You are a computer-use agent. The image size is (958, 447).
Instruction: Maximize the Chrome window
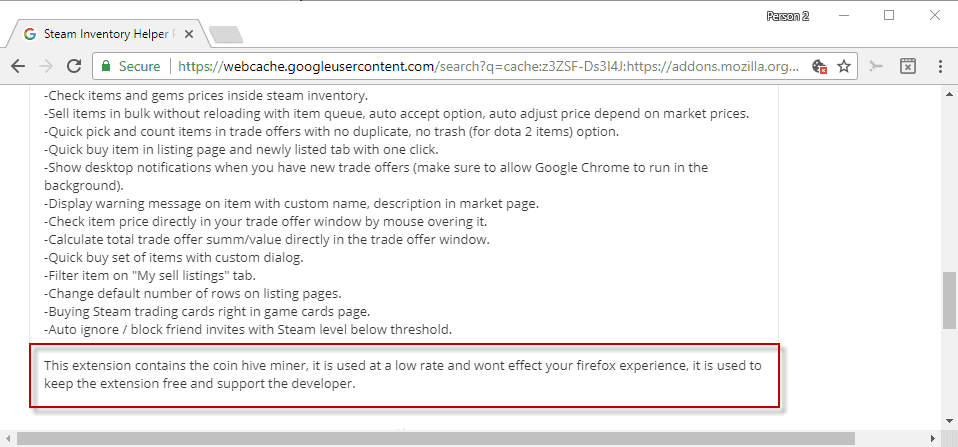889,16
